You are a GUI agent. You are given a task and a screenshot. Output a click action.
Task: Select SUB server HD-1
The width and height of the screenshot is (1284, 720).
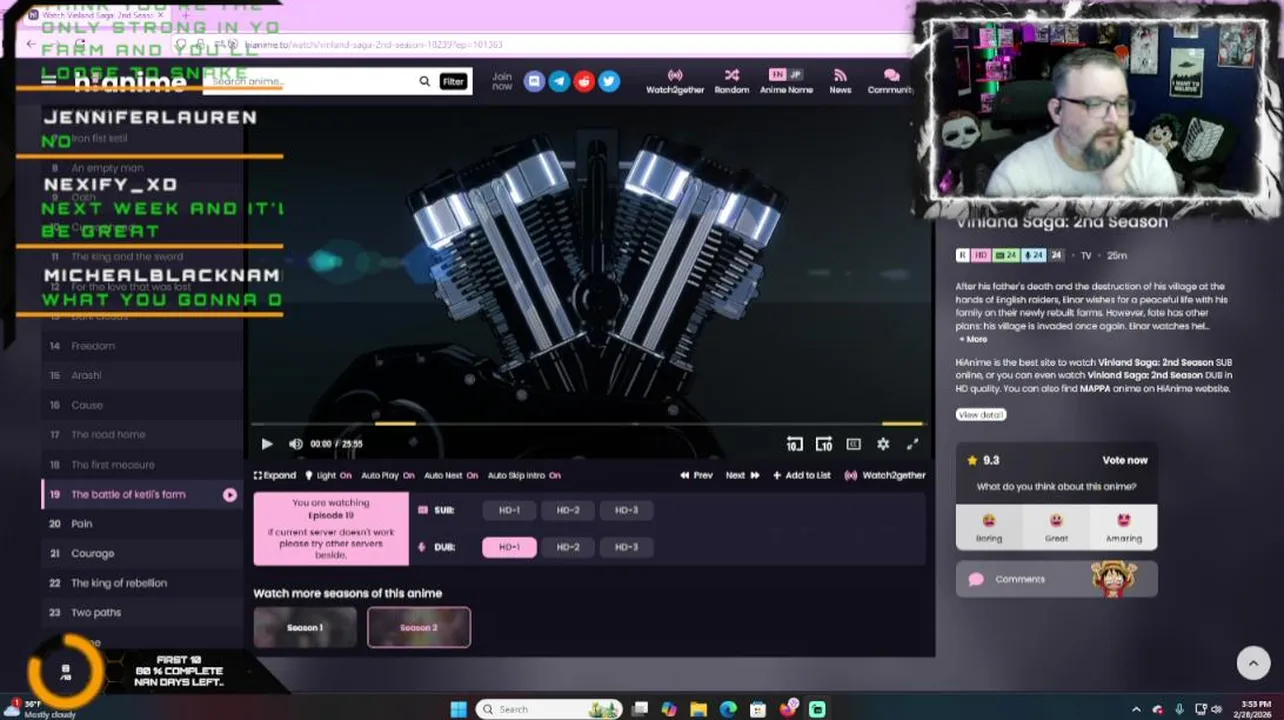coord(509,510)
